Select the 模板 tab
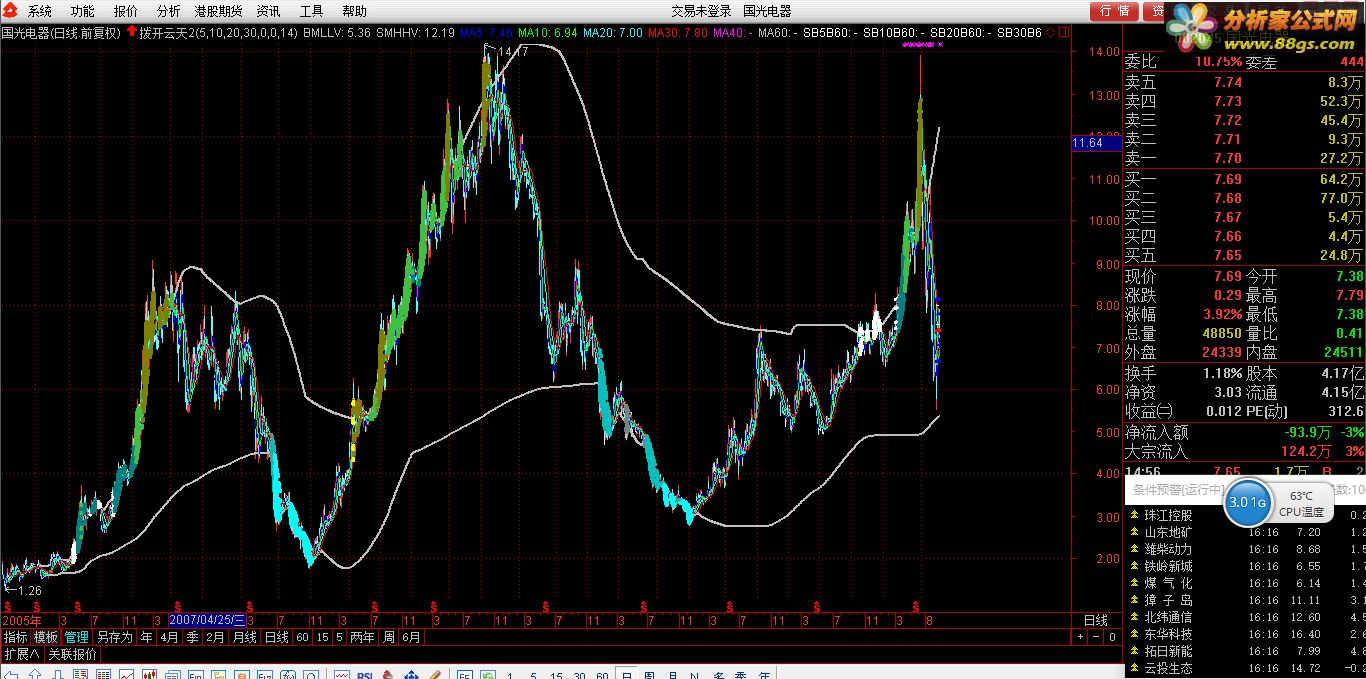Screen dimensions: 1366x679 [46, 637]
